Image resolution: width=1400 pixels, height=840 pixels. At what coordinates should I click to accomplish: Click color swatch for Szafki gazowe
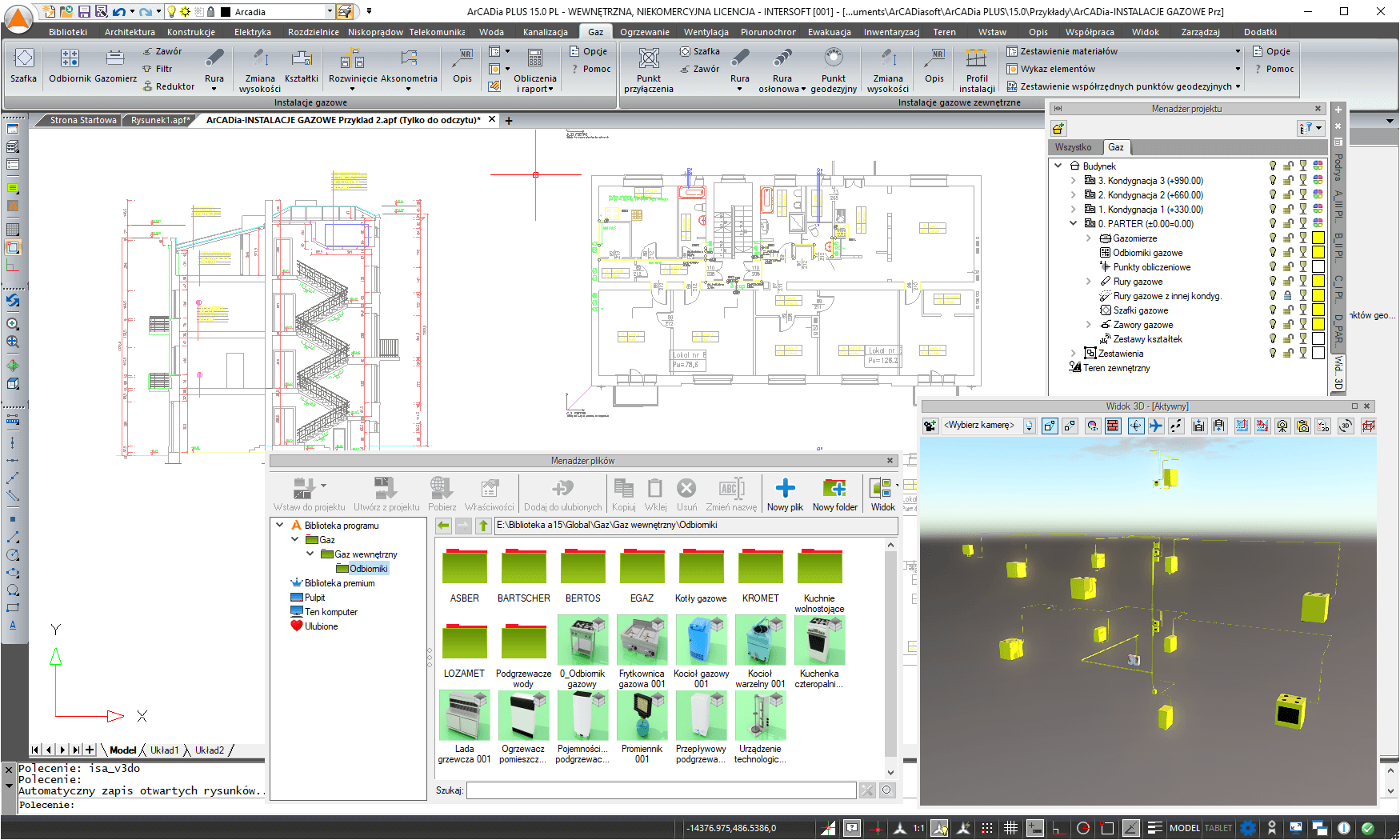point(1318,310)
